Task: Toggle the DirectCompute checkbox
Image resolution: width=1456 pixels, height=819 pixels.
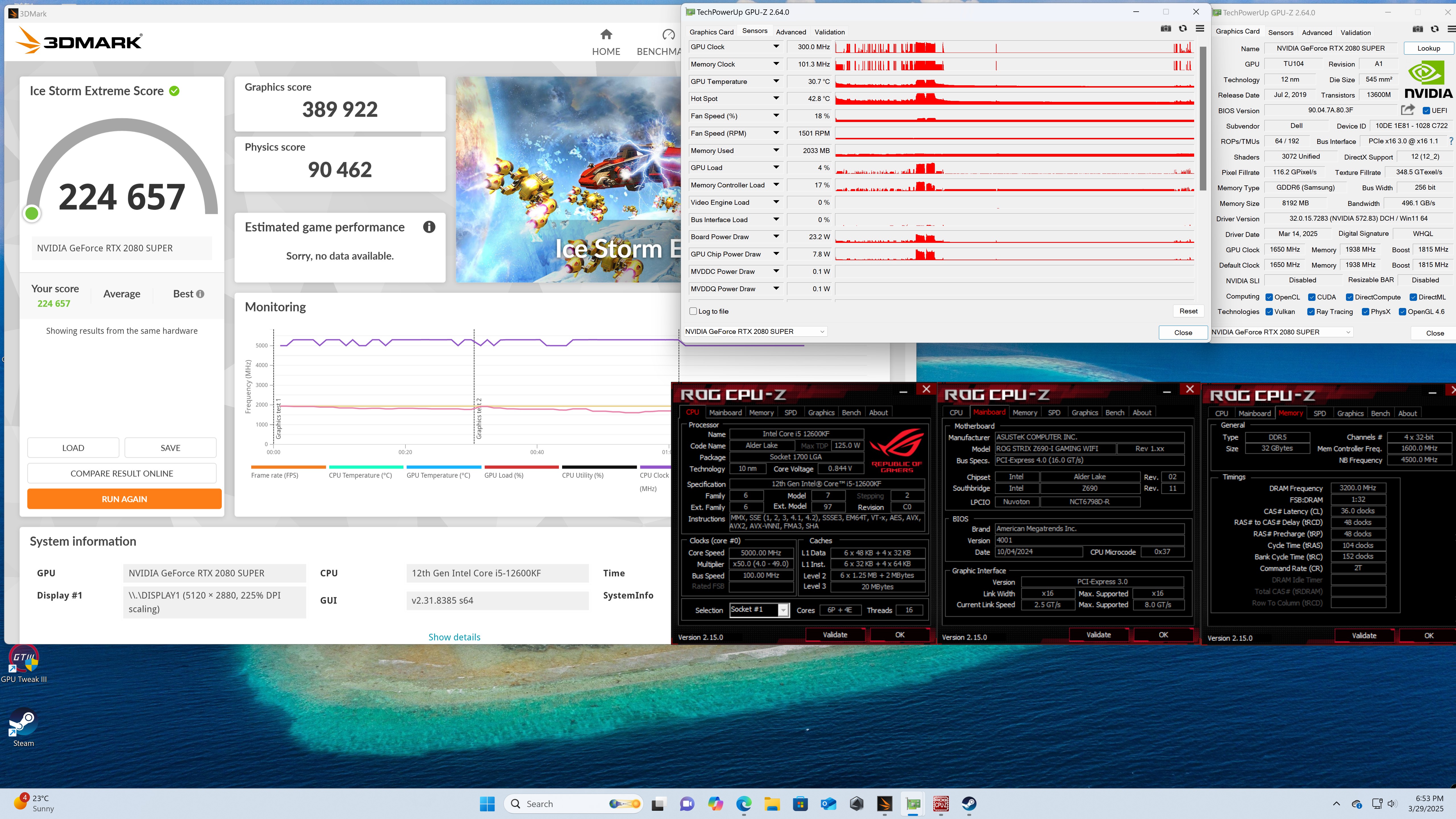Action: (x=1349, y=297)
